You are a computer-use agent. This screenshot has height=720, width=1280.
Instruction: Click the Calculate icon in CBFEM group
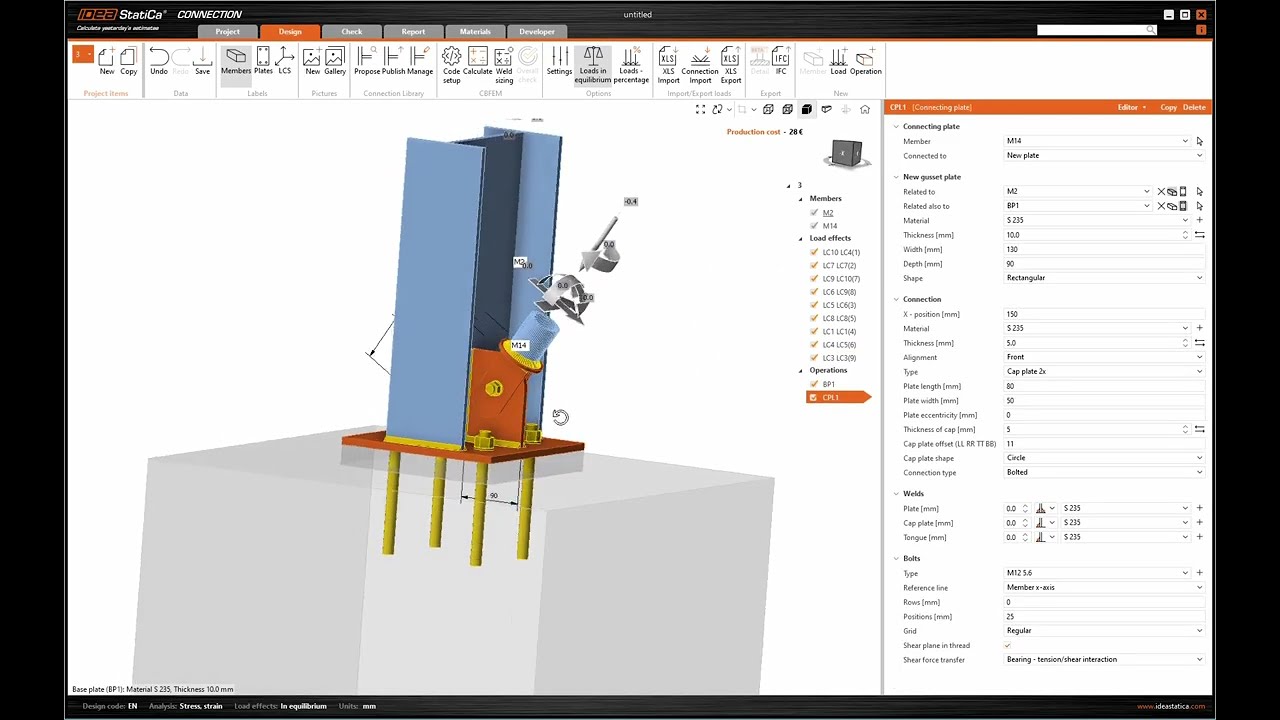click(x=478, y=62)
